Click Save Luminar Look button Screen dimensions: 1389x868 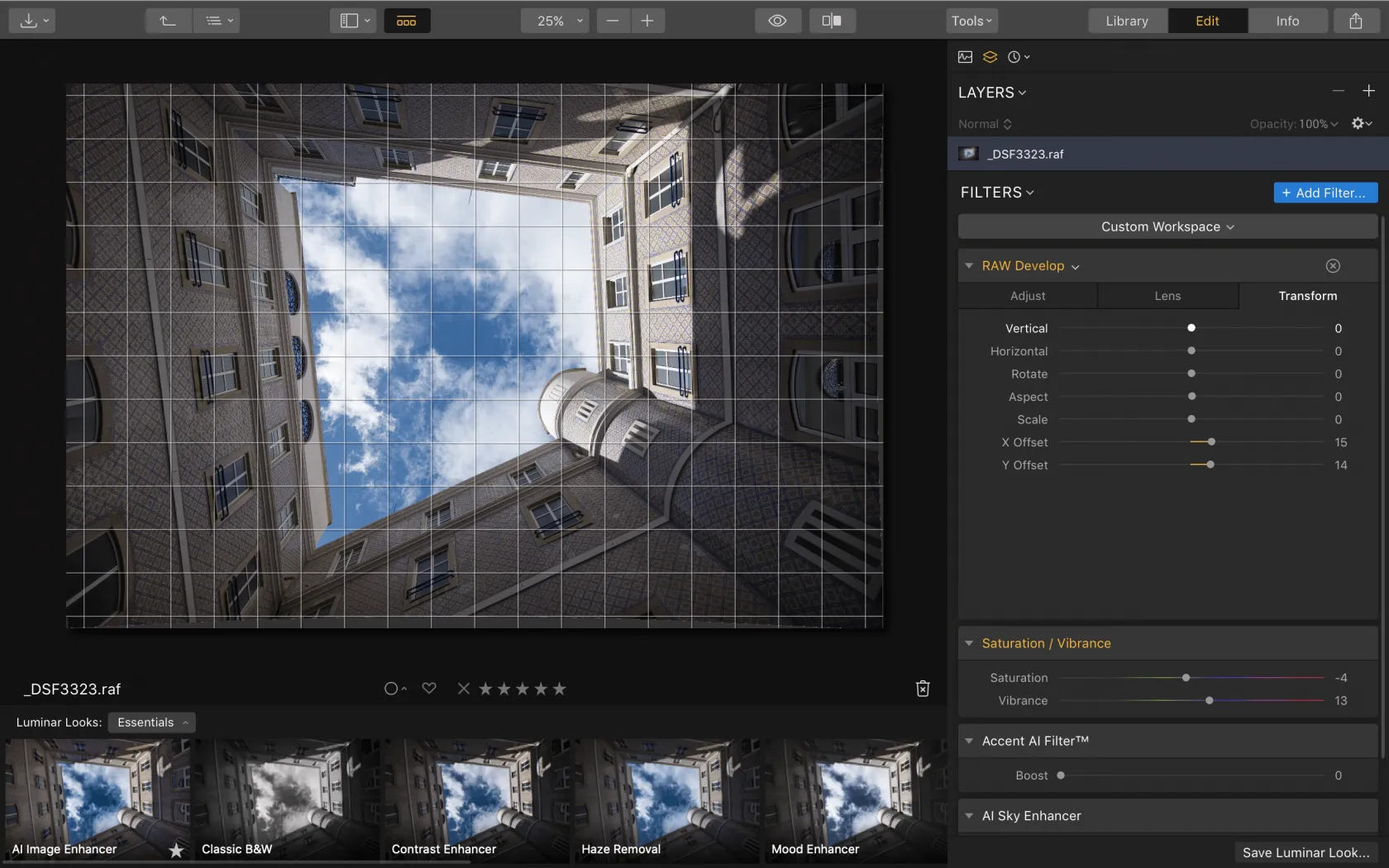point(1305,852)
